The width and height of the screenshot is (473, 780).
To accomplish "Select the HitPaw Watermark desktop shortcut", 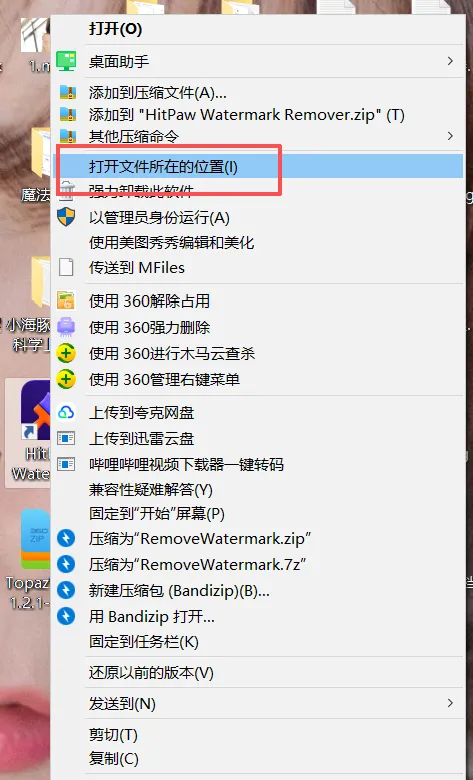I will 28,432.
